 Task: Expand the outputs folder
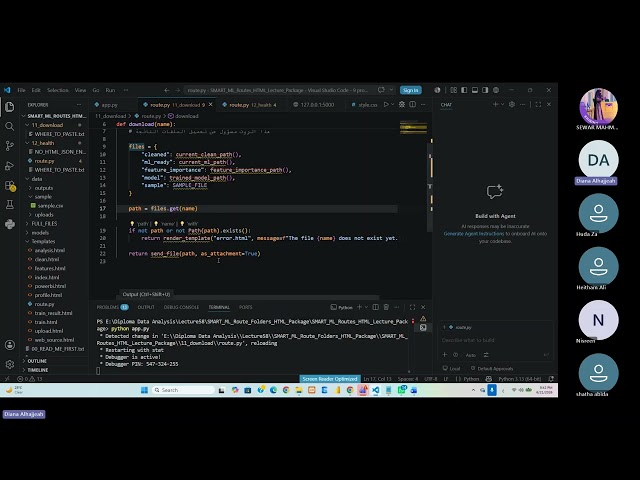point(44,188)
